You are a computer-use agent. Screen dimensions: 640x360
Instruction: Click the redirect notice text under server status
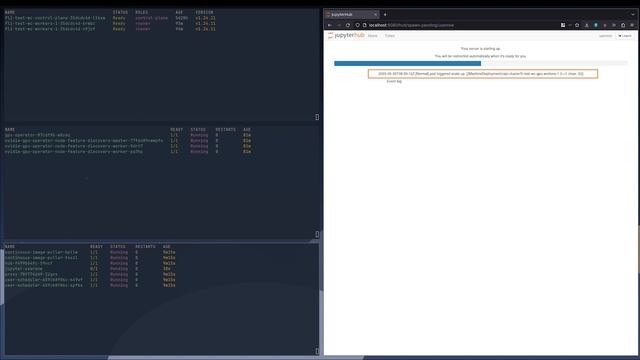click(x=480, y=56)
